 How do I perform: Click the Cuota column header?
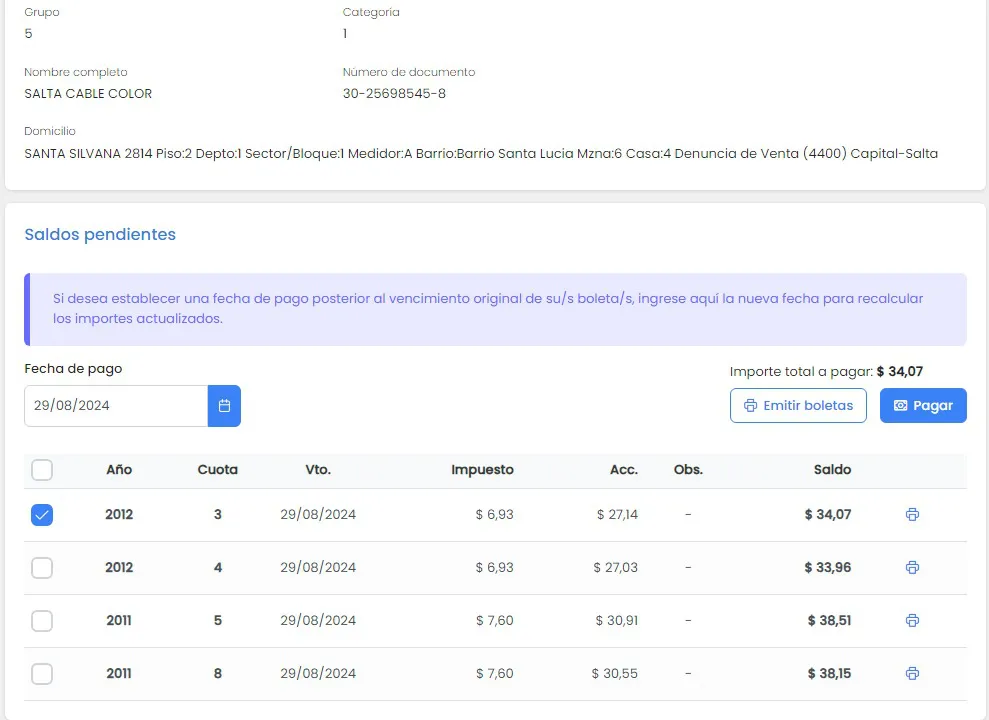[x=217, y=470]
